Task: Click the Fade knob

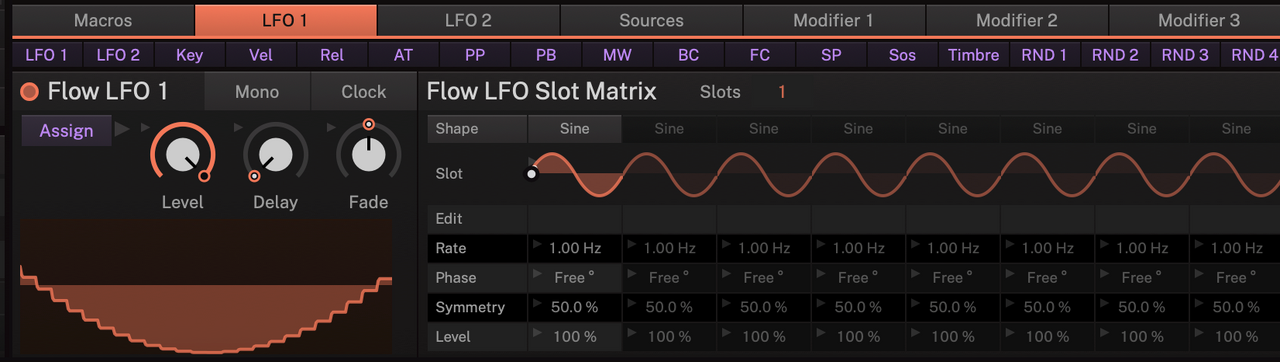Action: (x=369, y=154)
